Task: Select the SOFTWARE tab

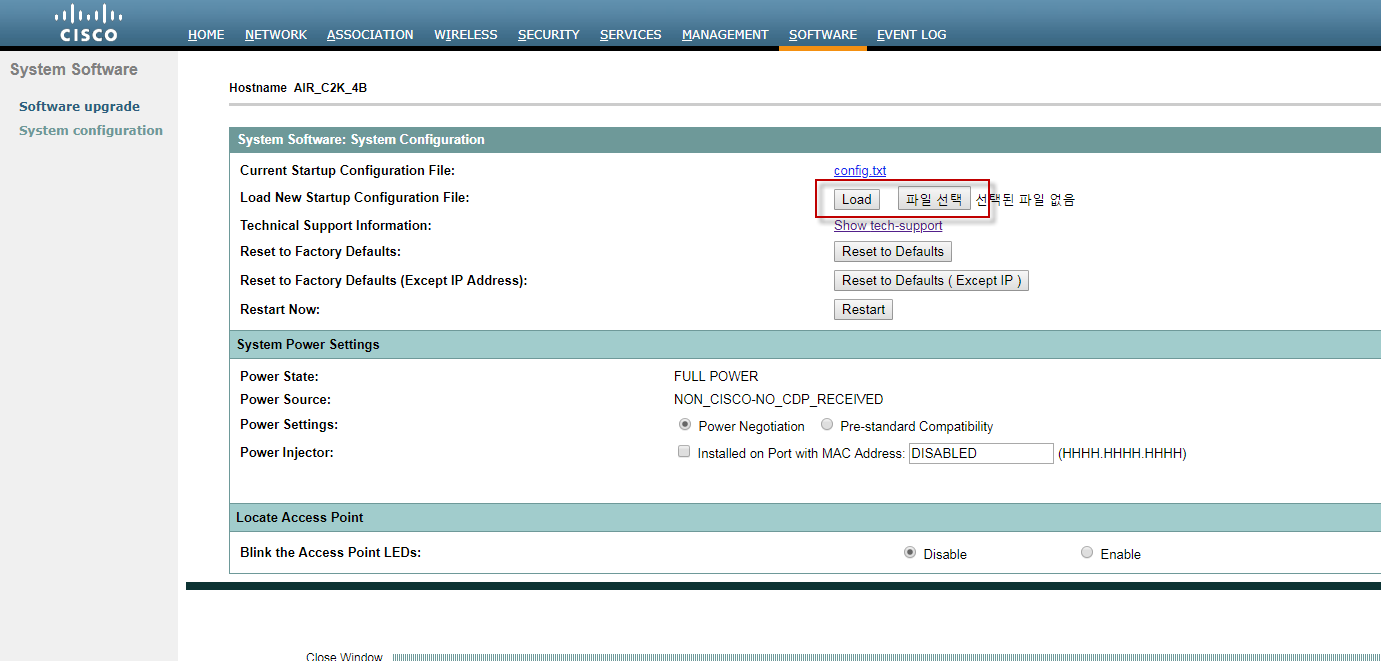Action: [822, 34]
